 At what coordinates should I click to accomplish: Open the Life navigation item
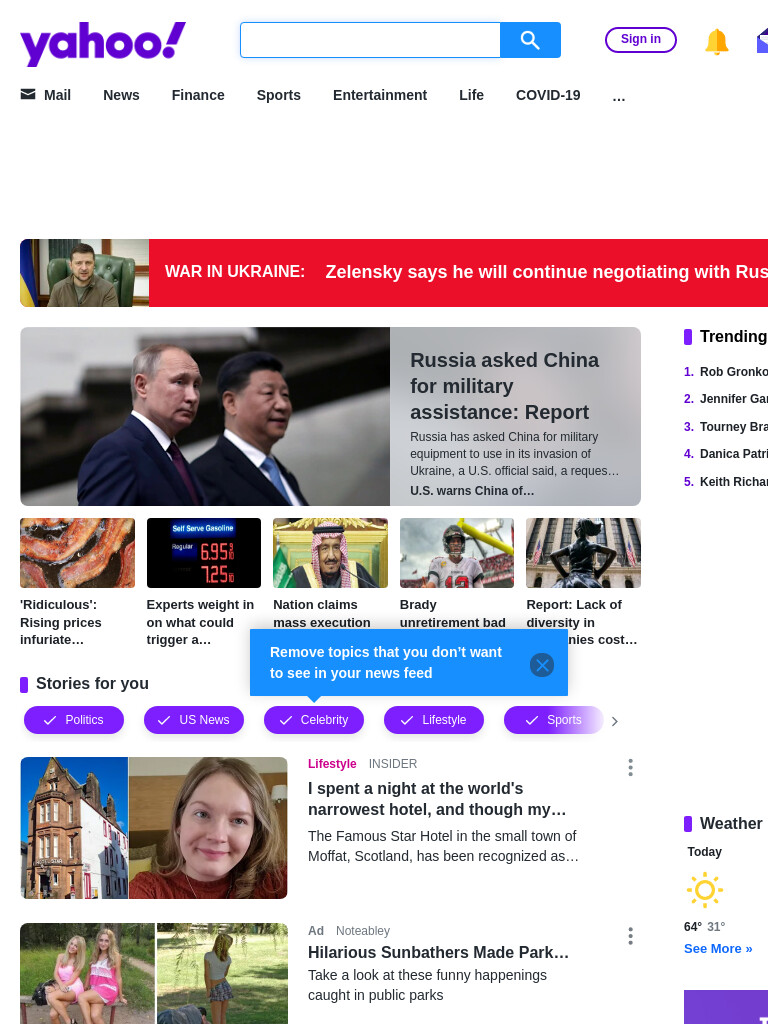pyautogui.click(x=472, y=95)
